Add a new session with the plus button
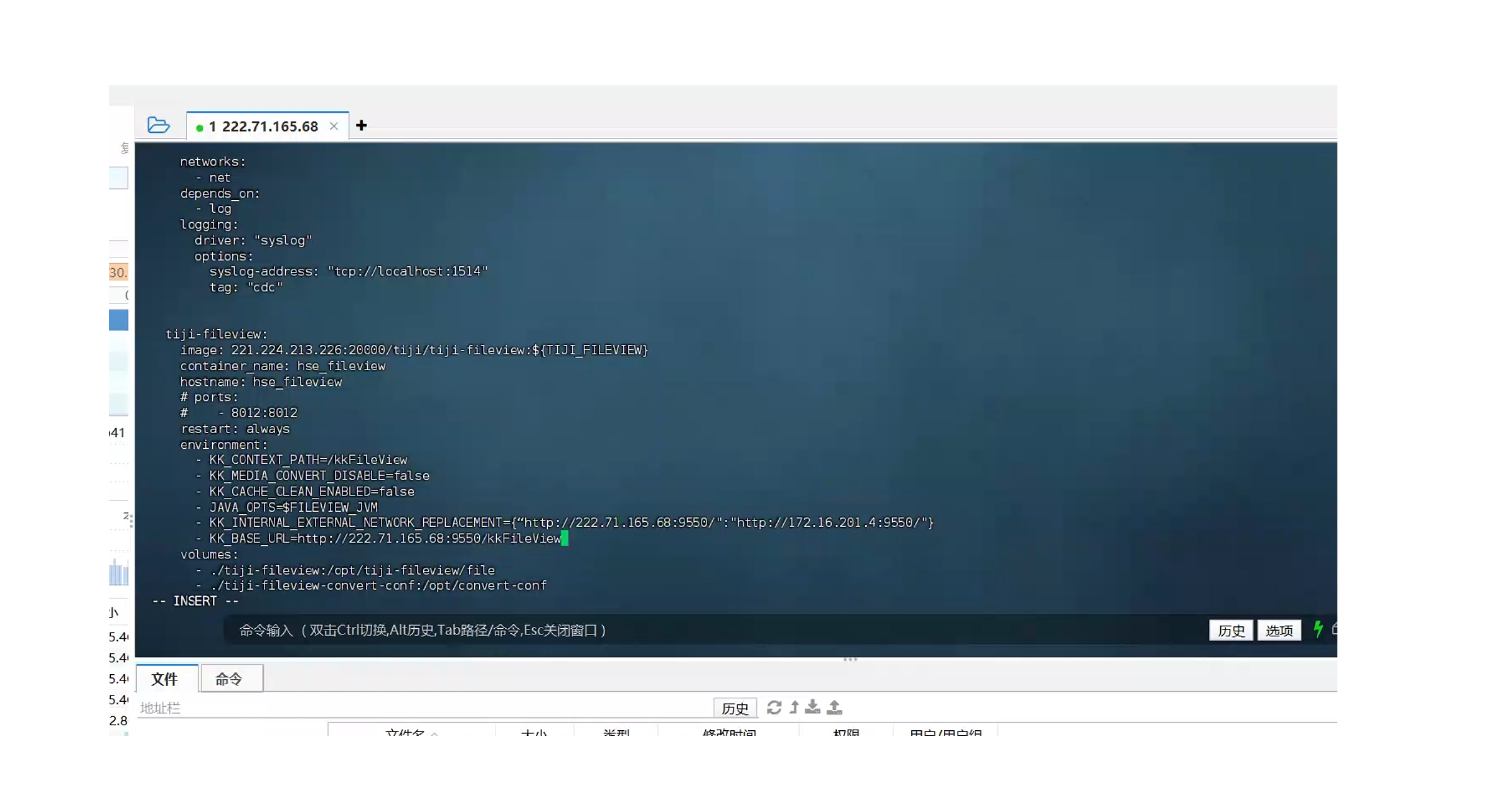The height and width of the screenshot is (812, 1491). 361,125
